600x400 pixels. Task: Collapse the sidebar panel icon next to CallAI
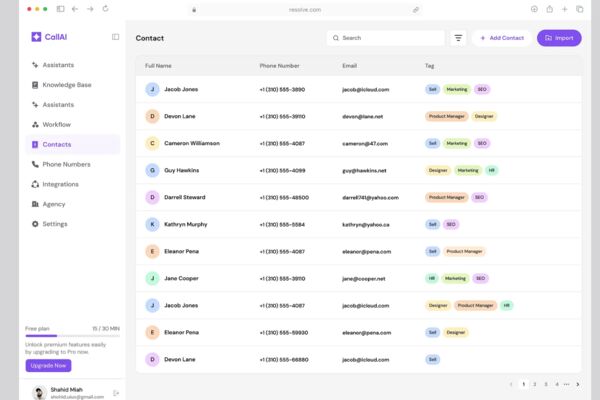point(115,37)
